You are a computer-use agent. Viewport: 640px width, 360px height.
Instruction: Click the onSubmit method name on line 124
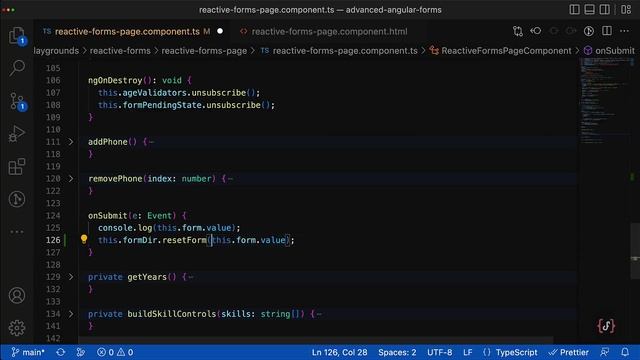click(x=108, y=216)
